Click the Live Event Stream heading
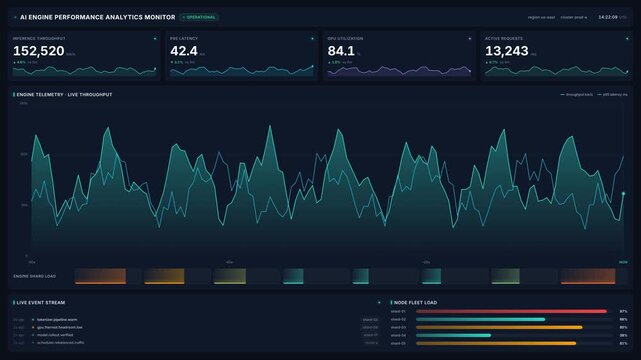 pyautogui.click(x=40, y=303)
